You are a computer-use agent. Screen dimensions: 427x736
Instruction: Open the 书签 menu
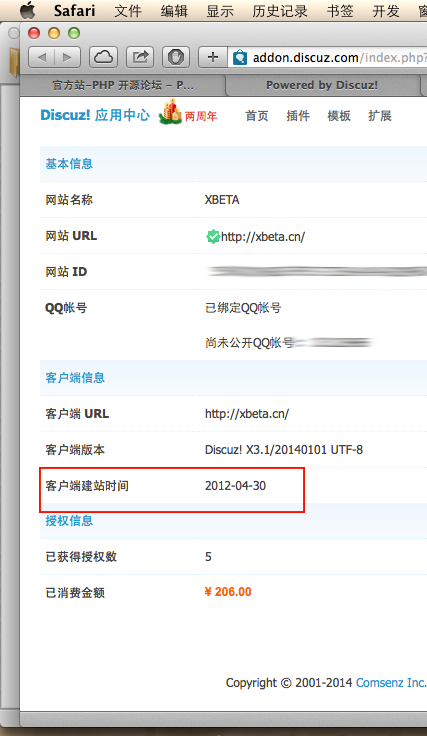pos(340,11)
